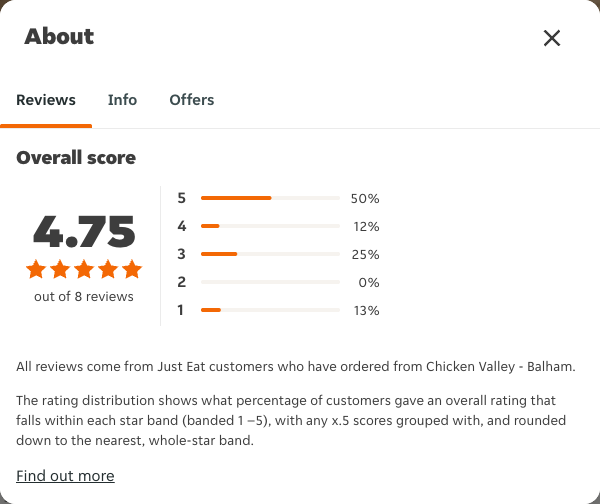Select the Reviews tab
This screenshot has width=600, height=504.
pyautogui.click(x=46, y=100)
